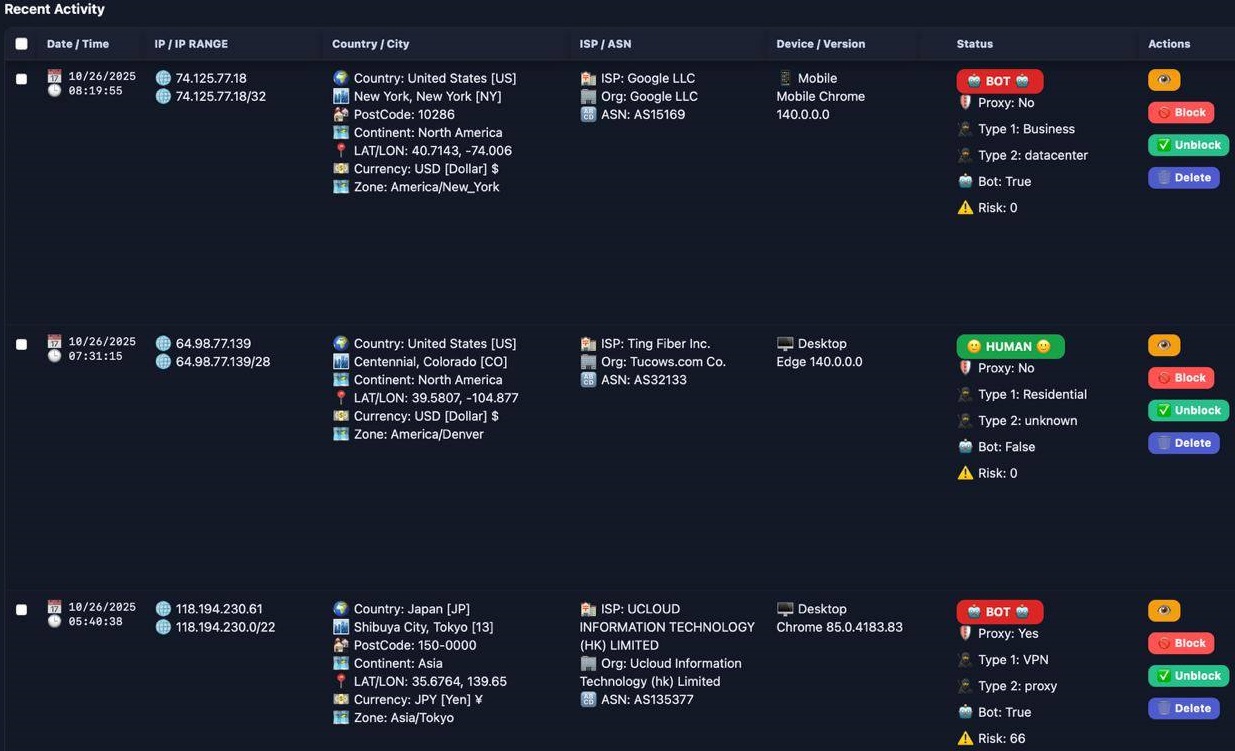This screenshot has width=1235, height=751.
Task: Click the Status column header
Action: tap(974, 44)
